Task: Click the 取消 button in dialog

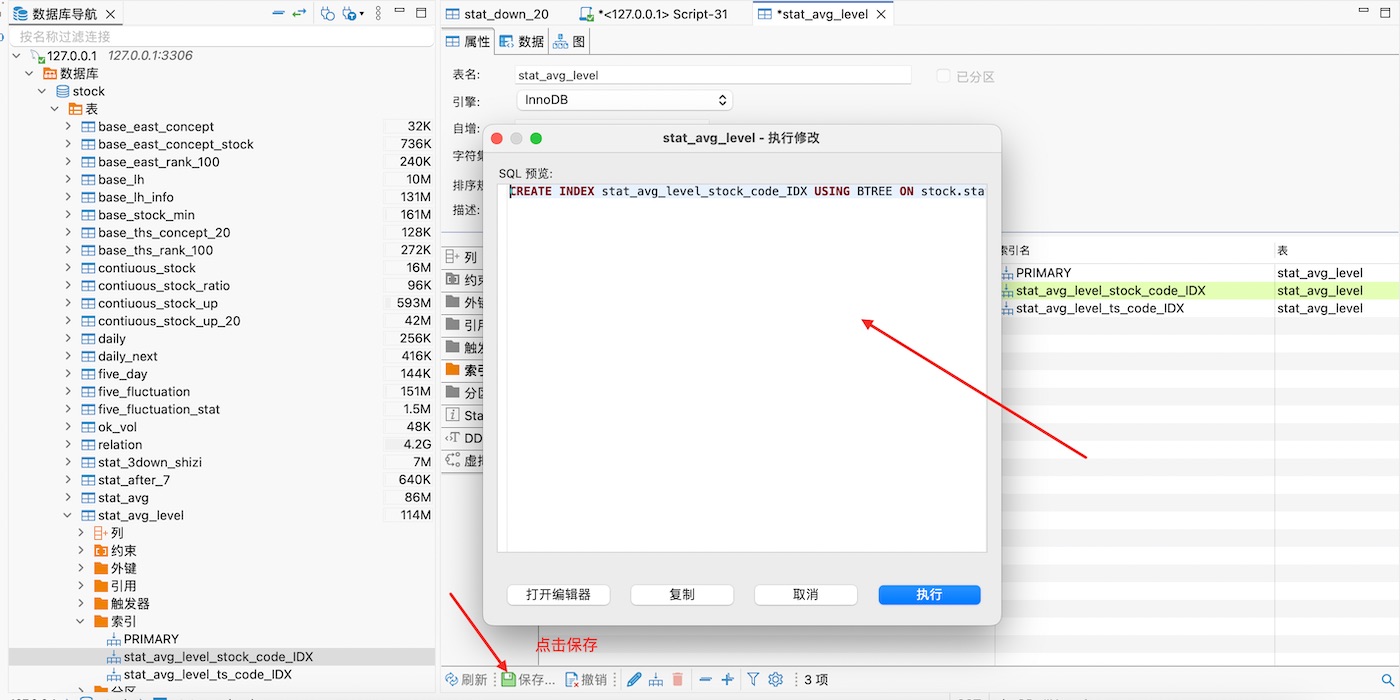Action: pyautogui.click(x=805, y=594)
